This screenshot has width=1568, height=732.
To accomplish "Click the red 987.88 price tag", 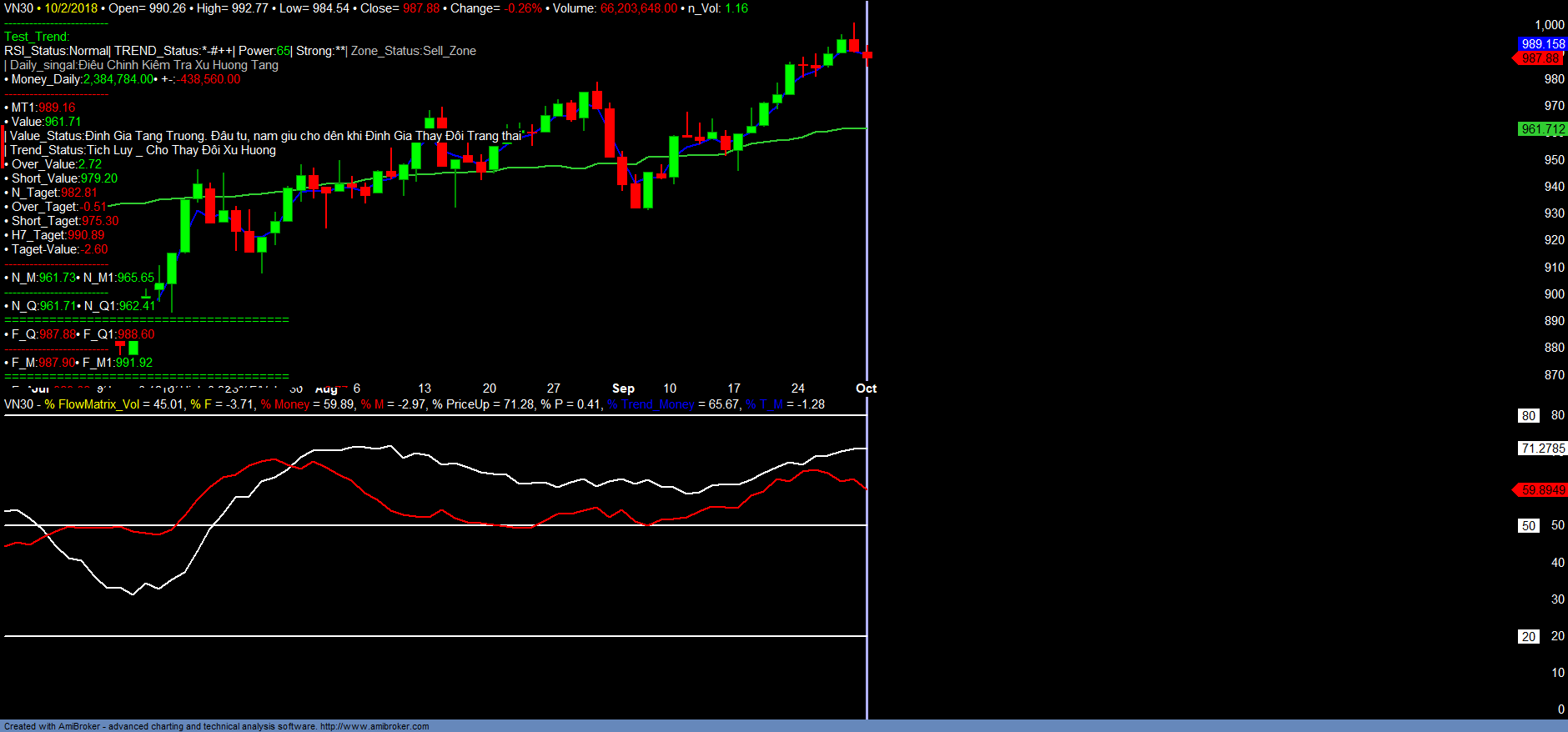I will coord(1540,58).
